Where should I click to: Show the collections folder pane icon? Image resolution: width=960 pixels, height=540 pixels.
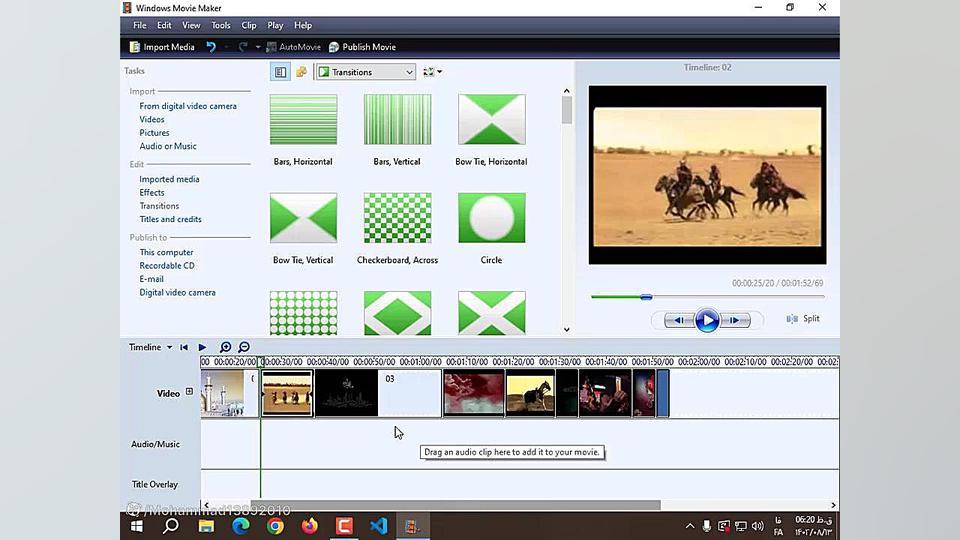coord(301,72)
